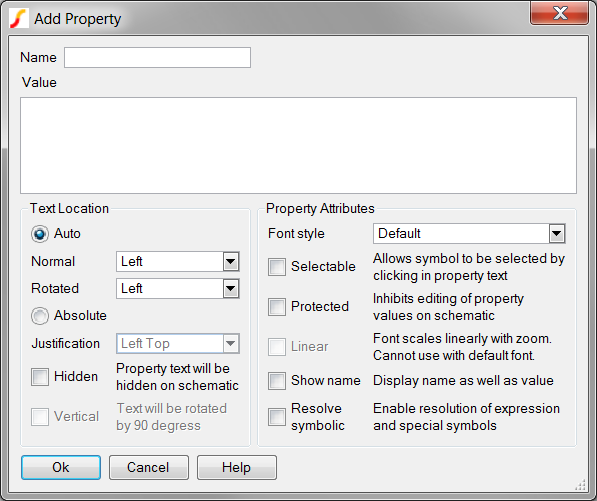The image size is (597, 501).
Task: Confirm with the Ok button
Action: [x=61, y=467]
